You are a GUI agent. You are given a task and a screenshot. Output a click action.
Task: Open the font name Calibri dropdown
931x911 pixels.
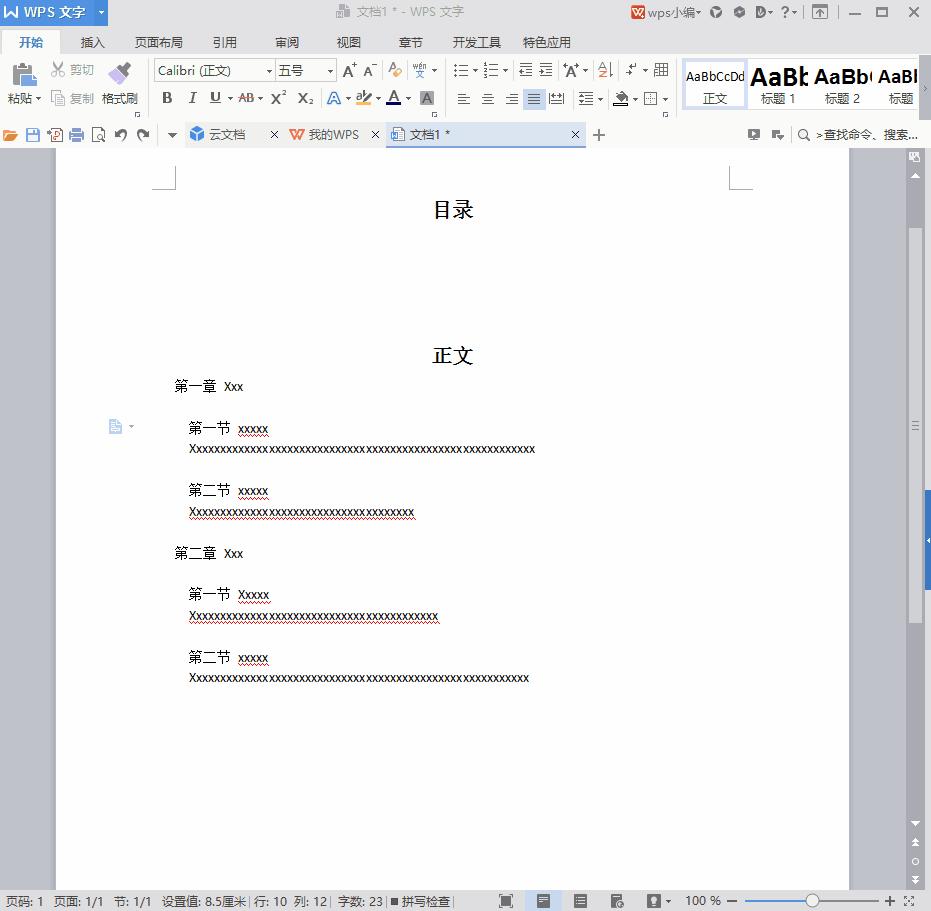[x=268, y=70]
